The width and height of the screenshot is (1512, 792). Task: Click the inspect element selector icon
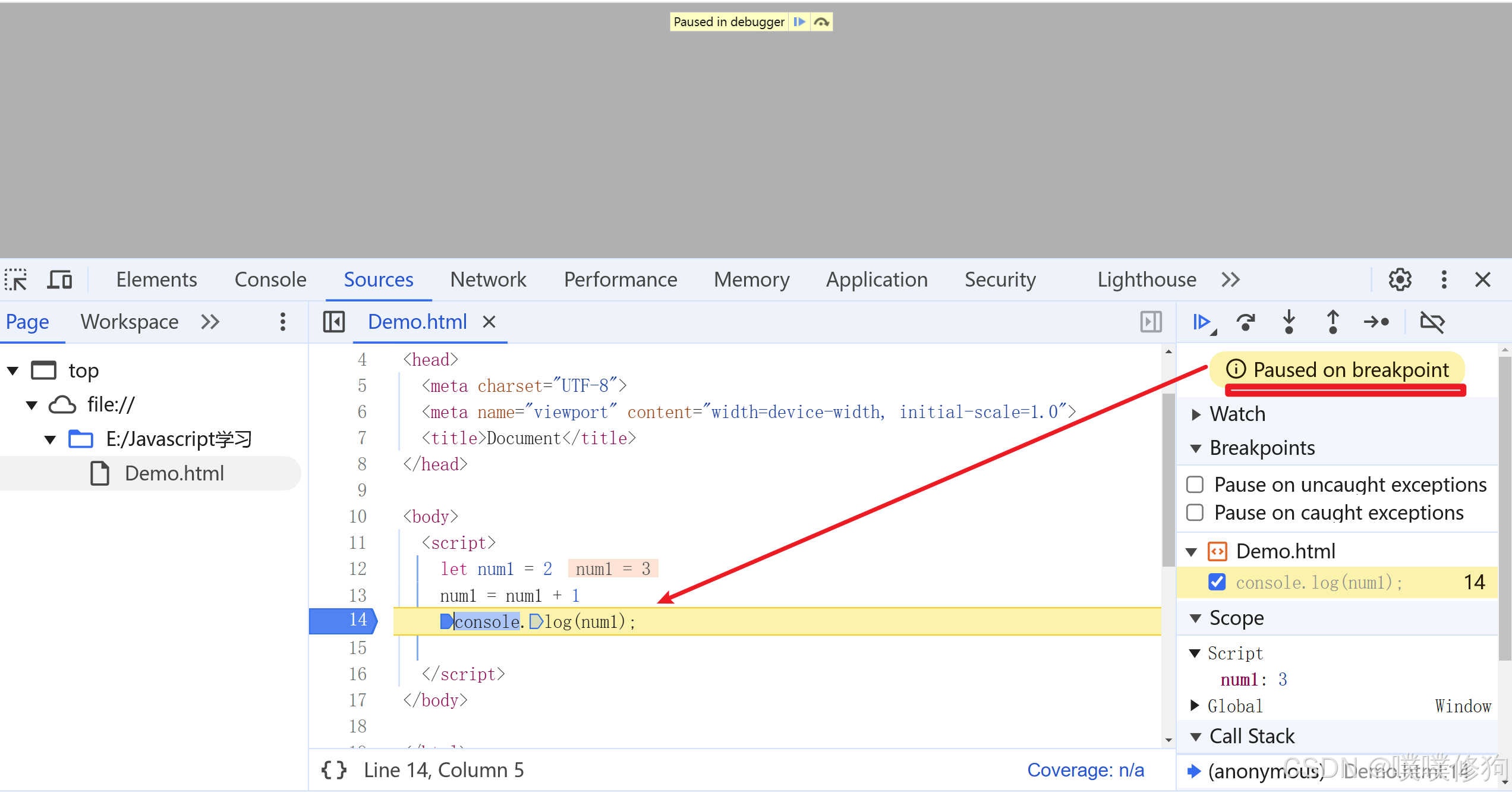pos(16,279)
